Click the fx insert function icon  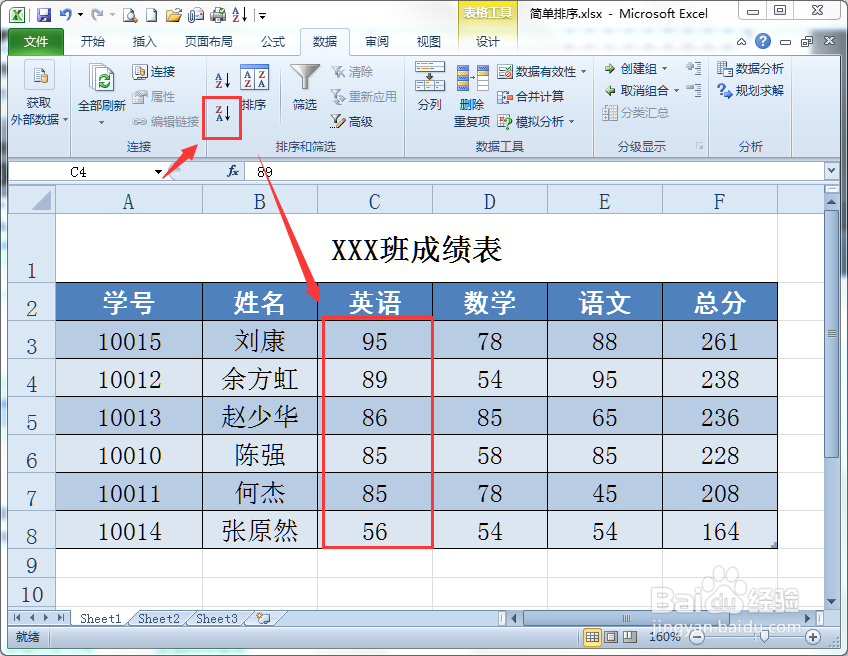point(233,172)
